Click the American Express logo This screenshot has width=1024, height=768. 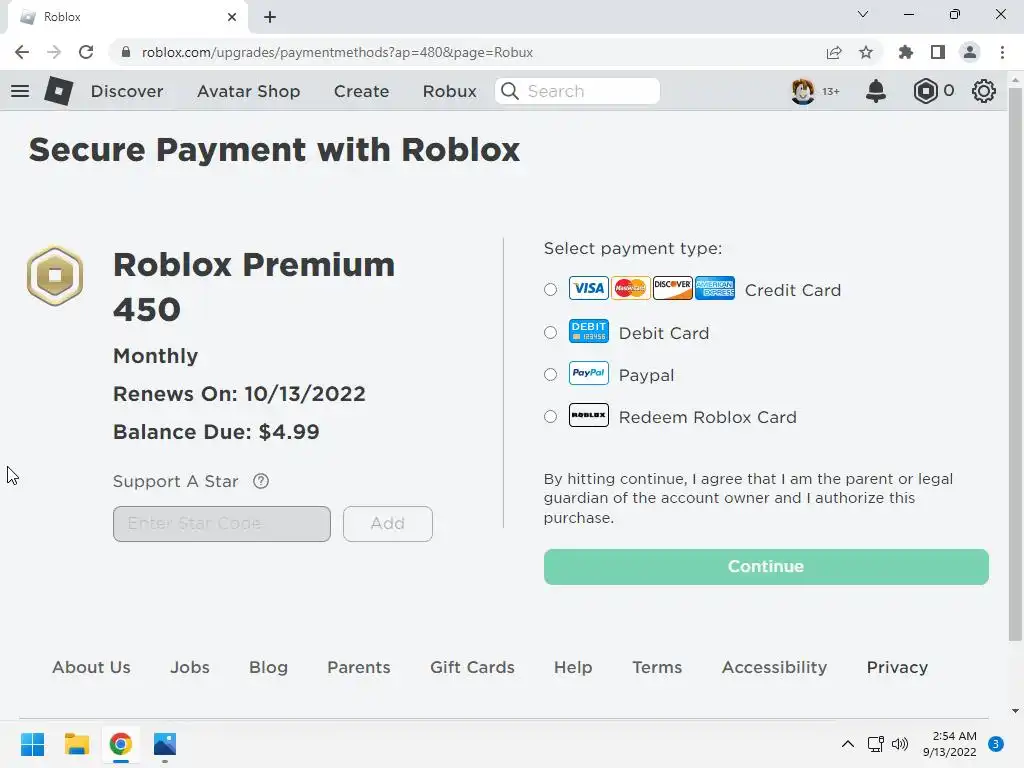click(x=714, y=288)
